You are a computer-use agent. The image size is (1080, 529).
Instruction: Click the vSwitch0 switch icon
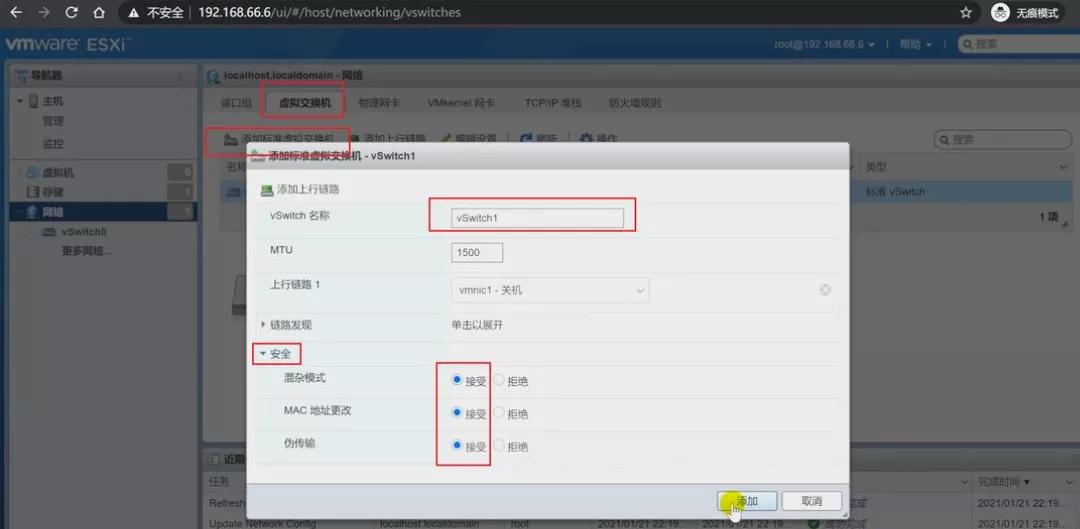[x=48, y=232]
